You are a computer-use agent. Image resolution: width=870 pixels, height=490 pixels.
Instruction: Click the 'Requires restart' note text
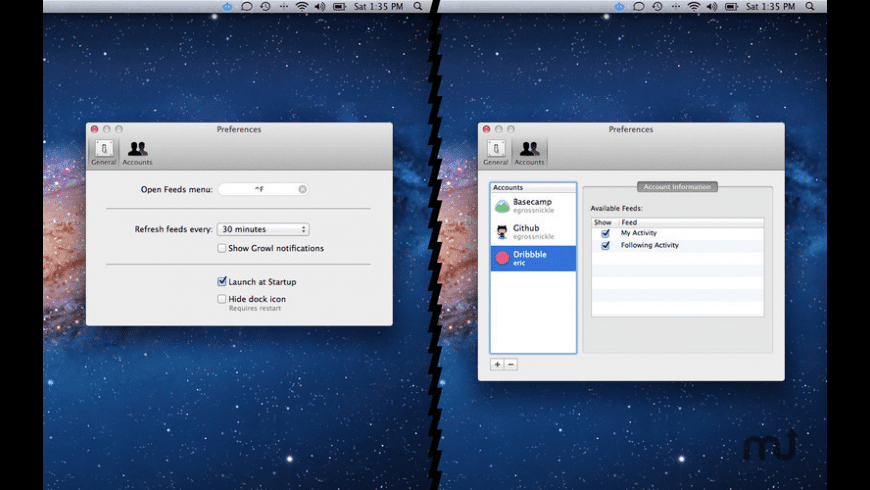[x=255, y=309]
